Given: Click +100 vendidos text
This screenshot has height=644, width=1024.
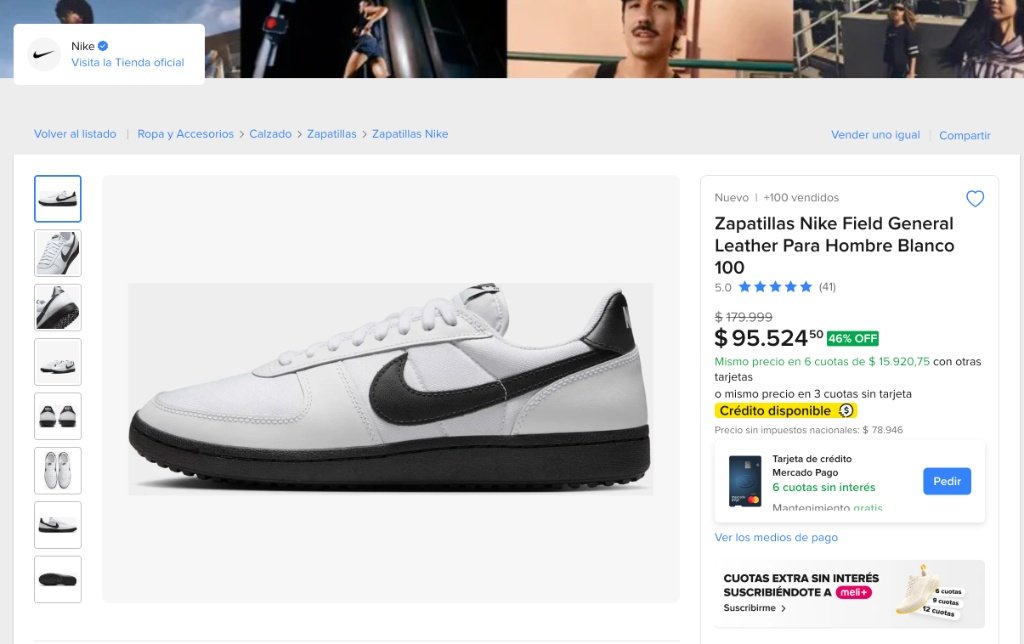Looking at the screenshot, I should [x=801, y=197].
